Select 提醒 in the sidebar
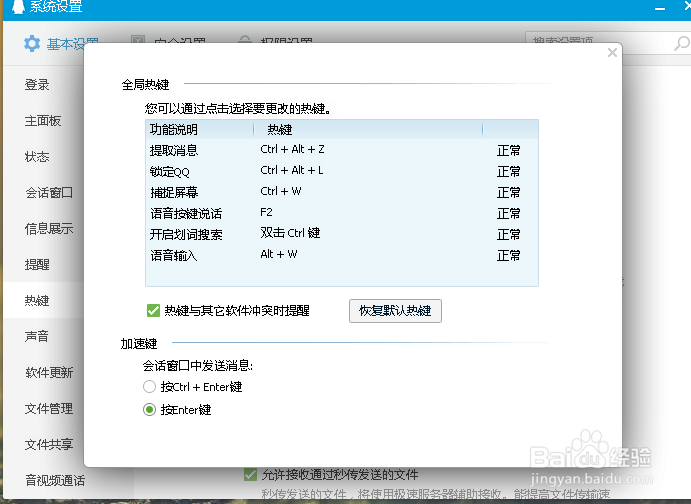 37,264
